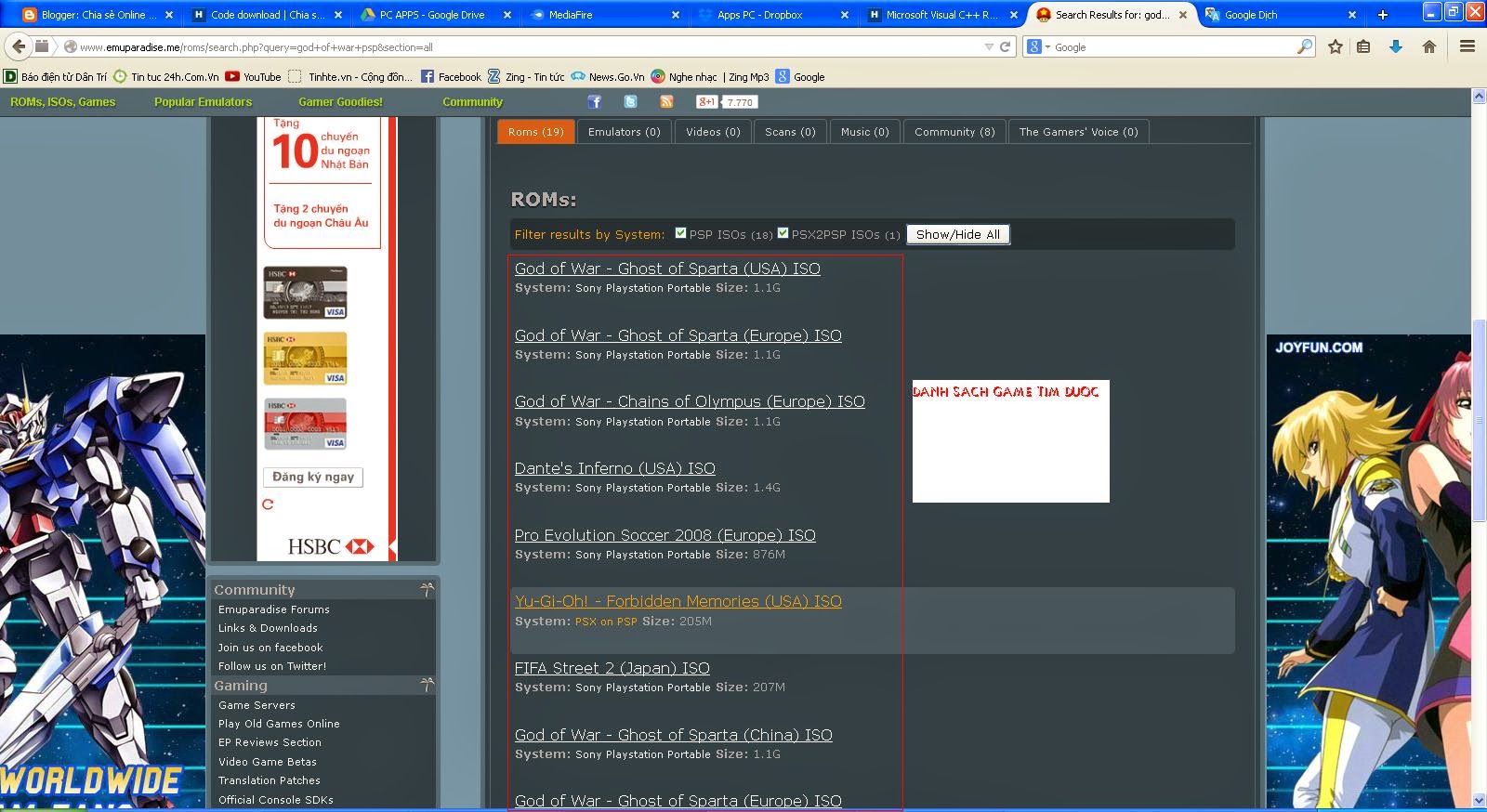The height and width of the screenshot is (812, 1487).
Task: Toggle the PSX2PSP ISOs filter checkbox
Action: [783, 233]
